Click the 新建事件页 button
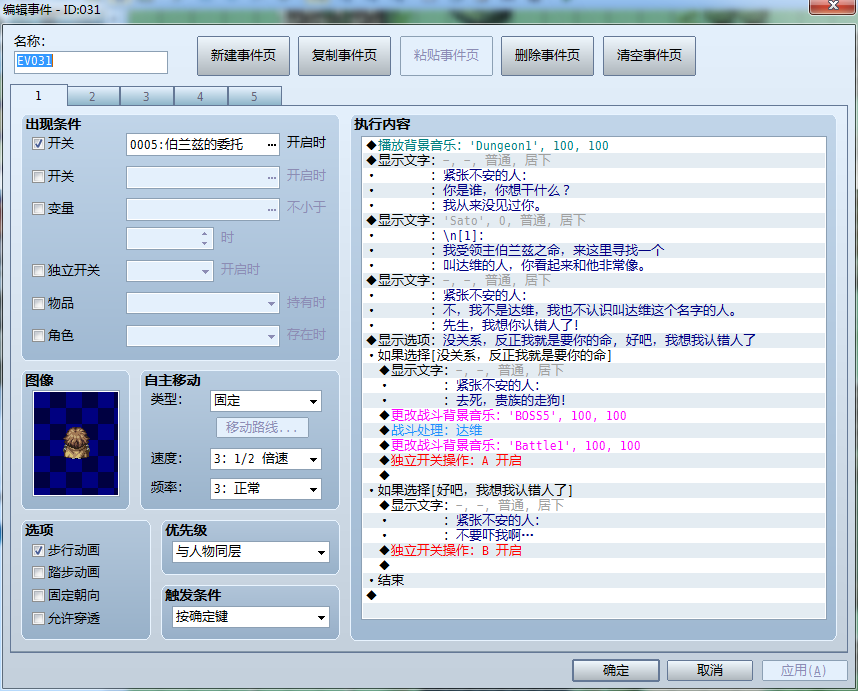This screenshot has height=691, width=858. (x=243, y=55)
